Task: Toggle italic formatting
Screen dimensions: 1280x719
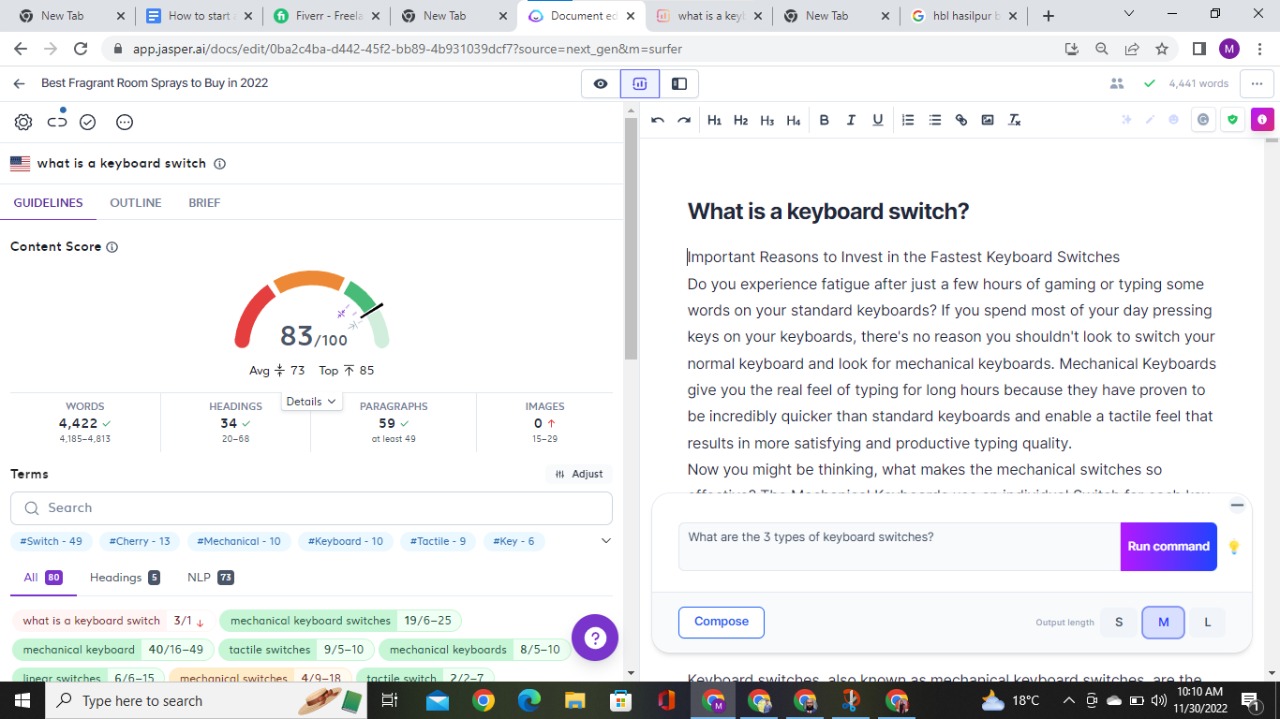Action: coord(851,120)
